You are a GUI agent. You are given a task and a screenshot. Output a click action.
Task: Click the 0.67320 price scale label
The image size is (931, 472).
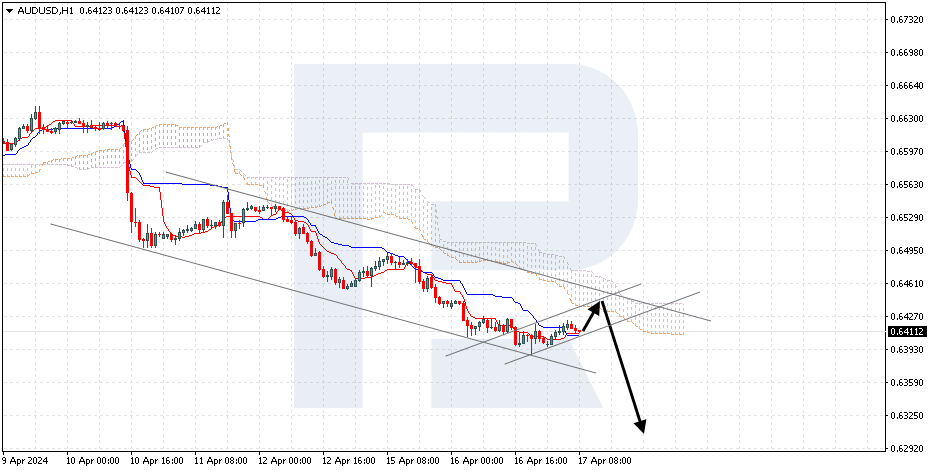(905, 20)
